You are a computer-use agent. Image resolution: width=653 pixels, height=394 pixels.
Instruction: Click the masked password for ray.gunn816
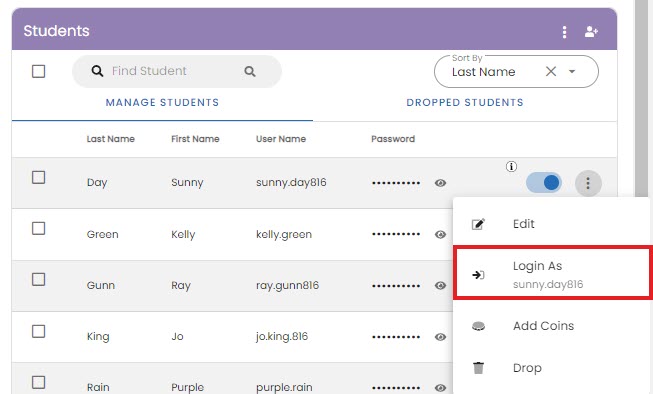(396, 286)
